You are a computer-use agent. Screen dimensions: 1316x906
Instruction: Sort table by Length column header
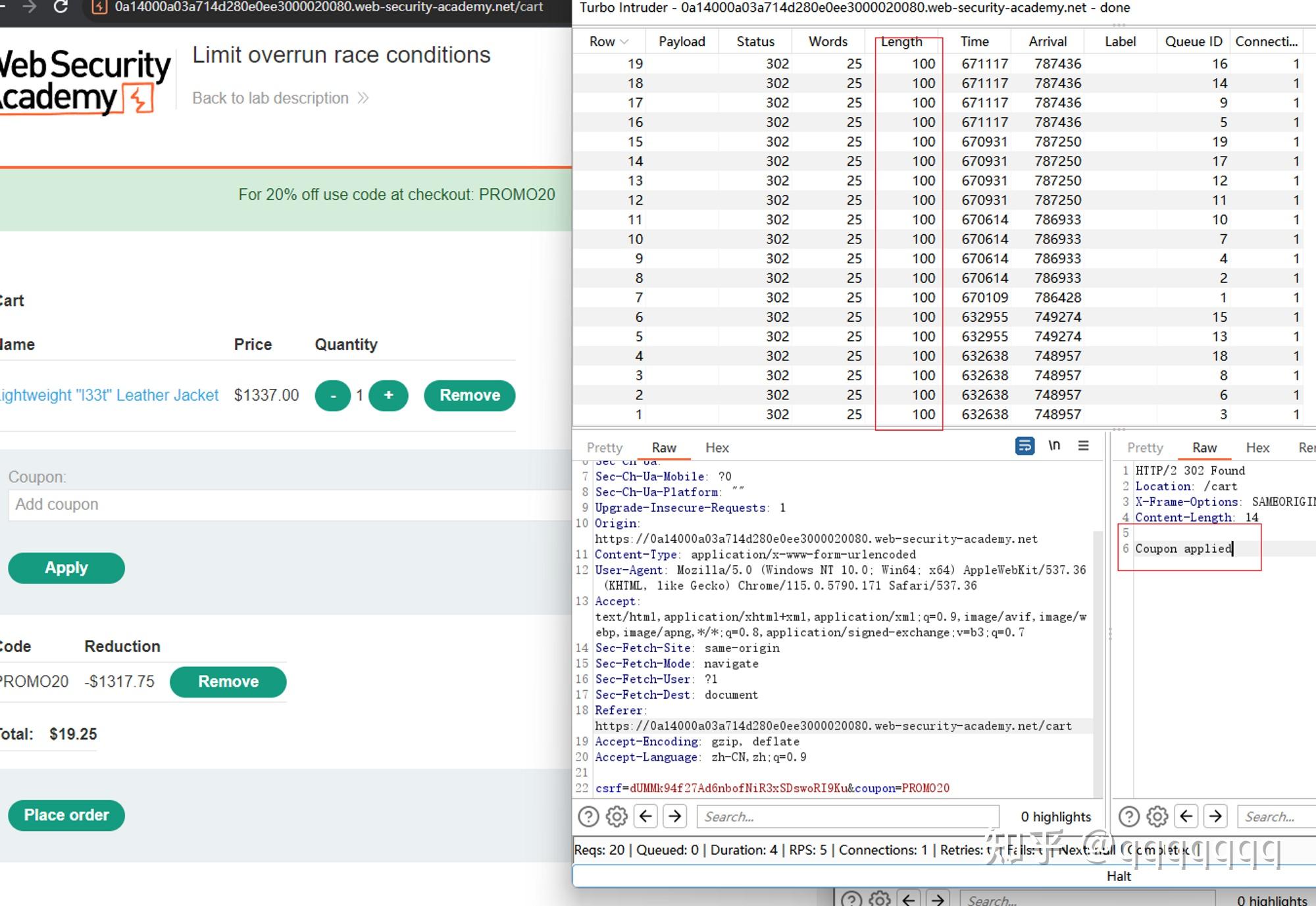901,41
